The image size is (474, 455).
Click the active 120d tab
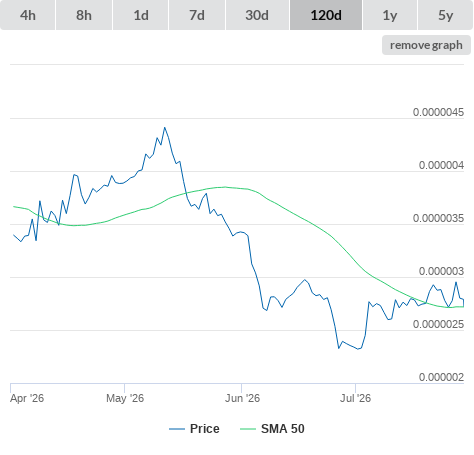pos(326,15)
